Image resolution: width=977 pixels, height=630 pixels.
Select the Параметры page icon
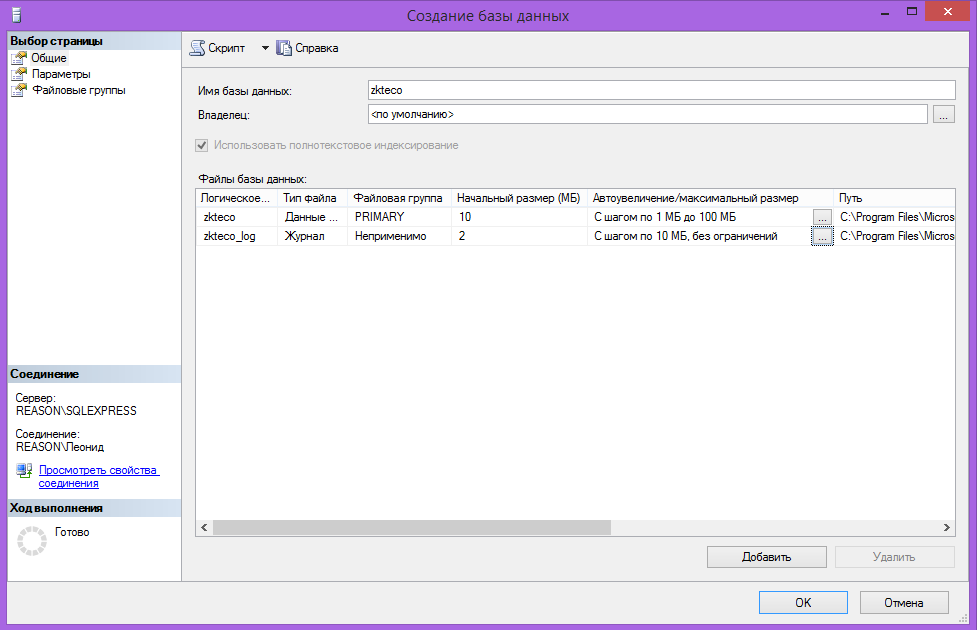pyautogui.click(x=19, y=74)
